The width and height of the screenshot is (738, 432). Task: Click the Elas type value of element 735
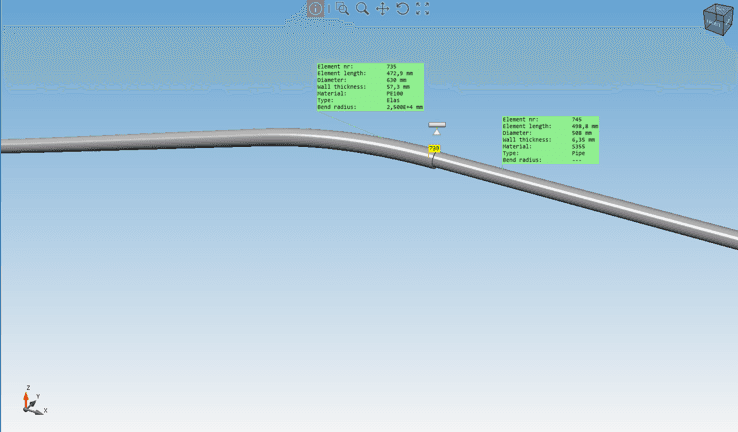coord(393,100)
